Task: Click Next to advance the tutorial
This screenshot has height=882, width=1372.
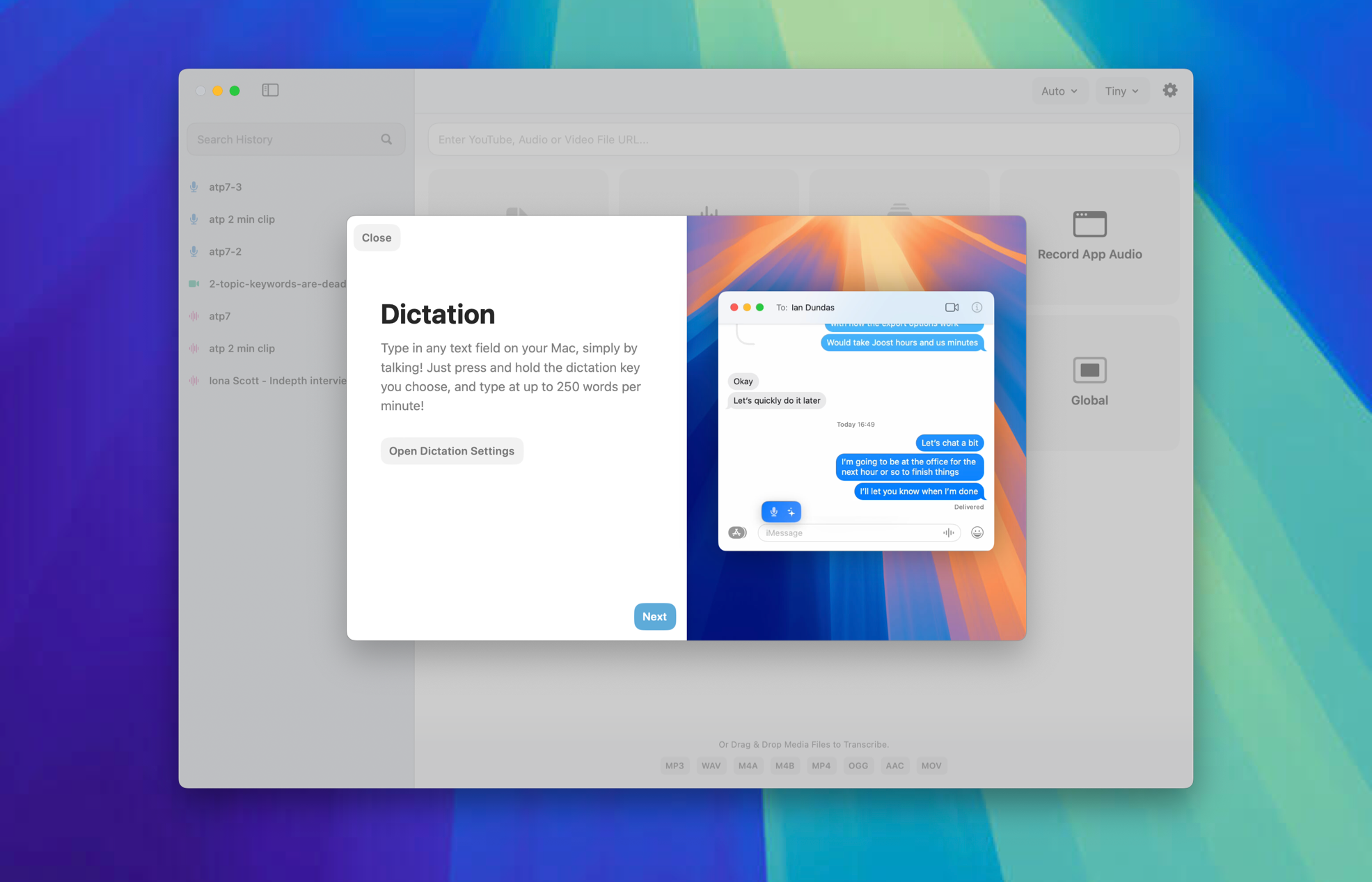Action: tap(654, 616)
